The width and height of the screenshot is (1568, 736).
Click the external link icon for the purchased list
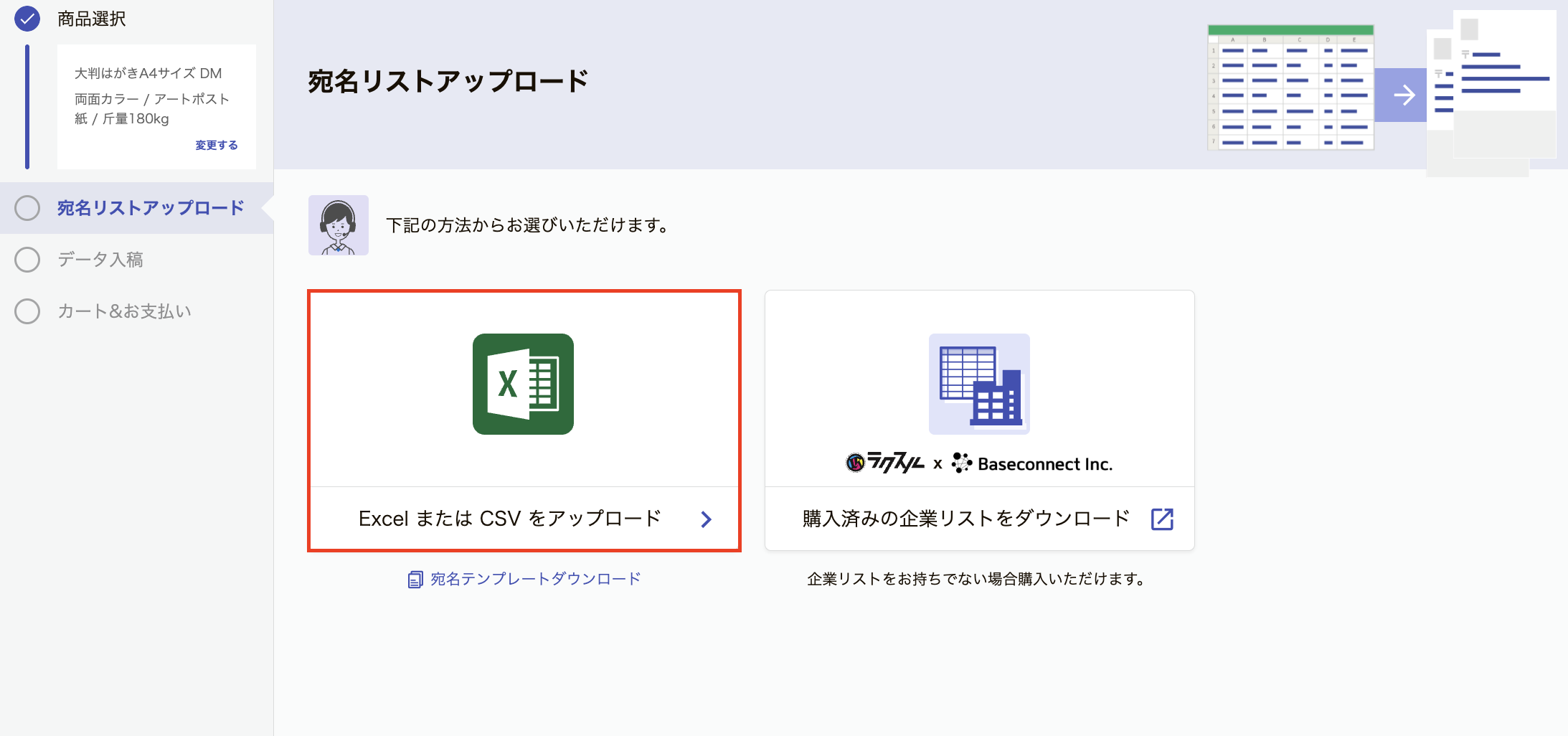pos(1162,519)
